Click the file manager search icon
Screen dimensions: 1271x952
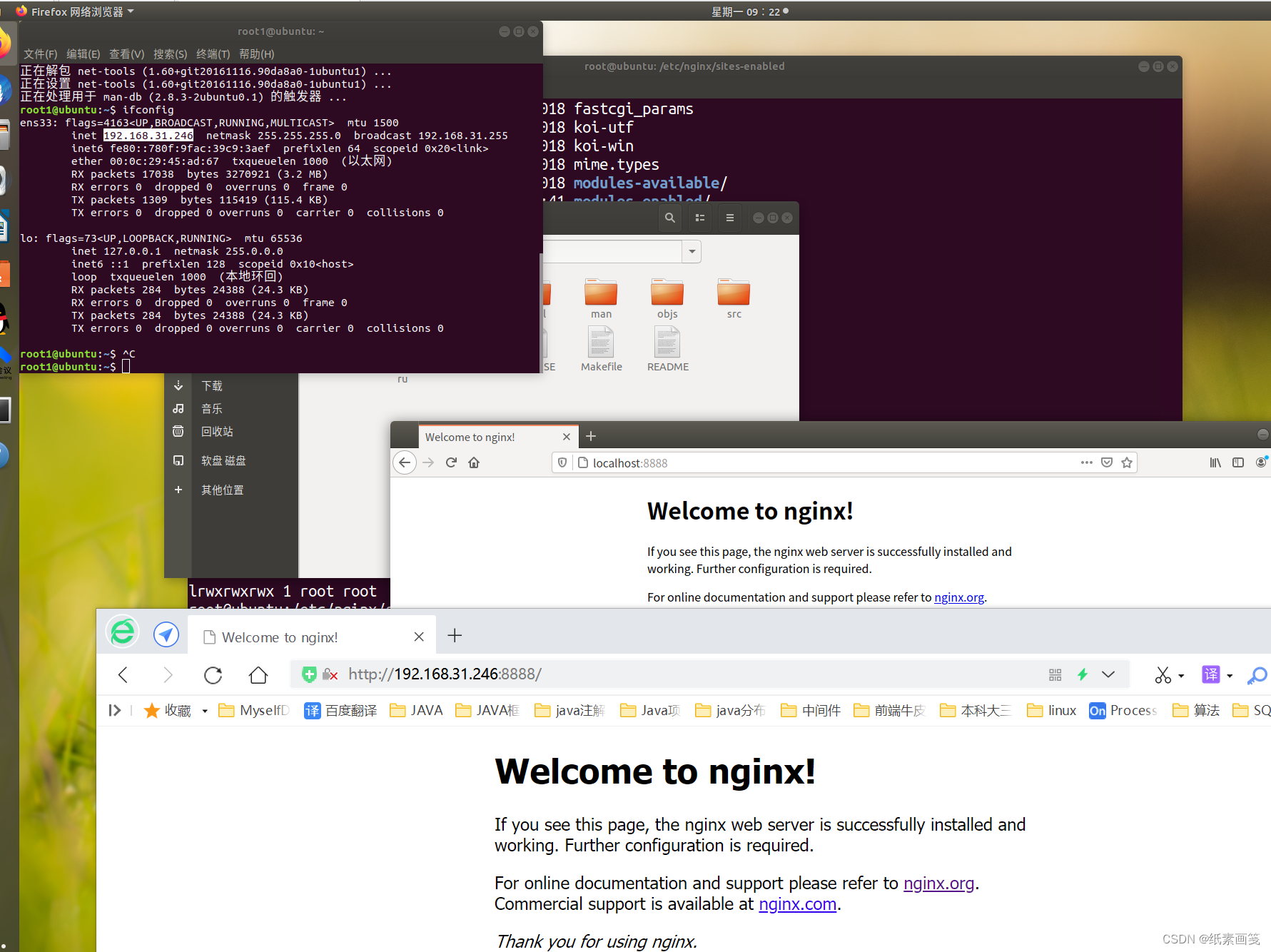click(x=670, y=218)
